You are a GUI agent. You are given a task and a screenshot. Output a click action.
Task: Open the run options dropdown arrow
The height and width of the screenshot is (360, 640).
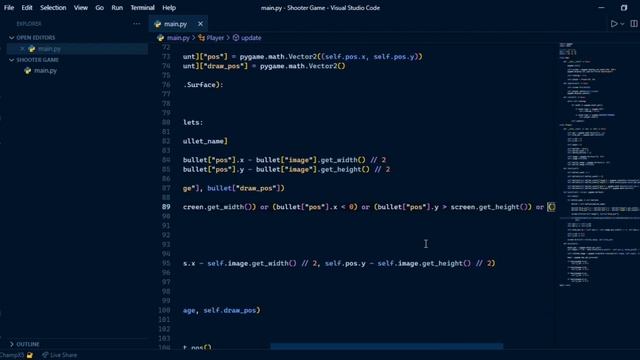[622, 24]
